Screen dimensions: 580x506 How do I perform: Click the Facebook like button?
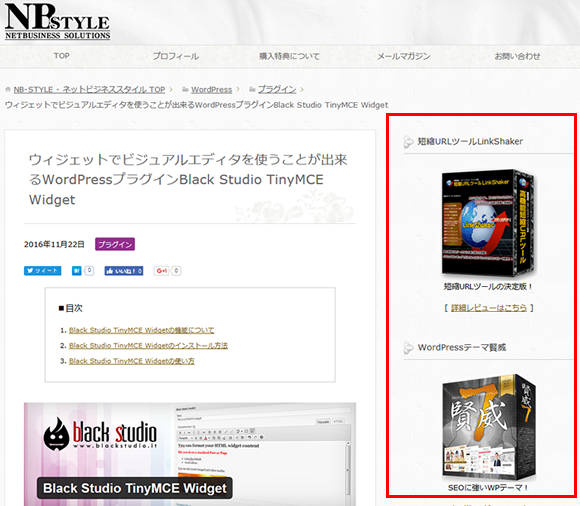point(124,271)
